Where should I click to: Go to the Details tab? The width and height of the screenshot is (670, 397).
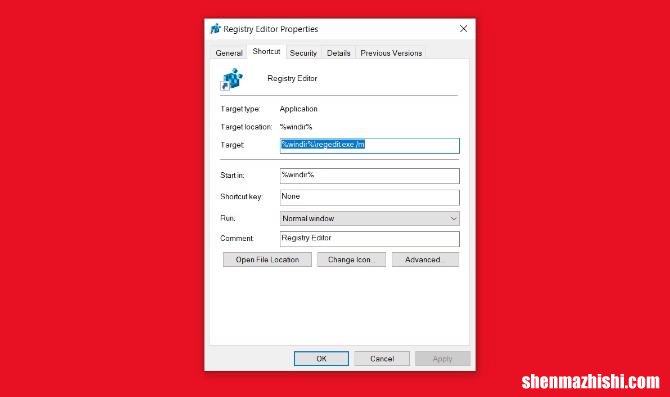(x=338, y=53)
